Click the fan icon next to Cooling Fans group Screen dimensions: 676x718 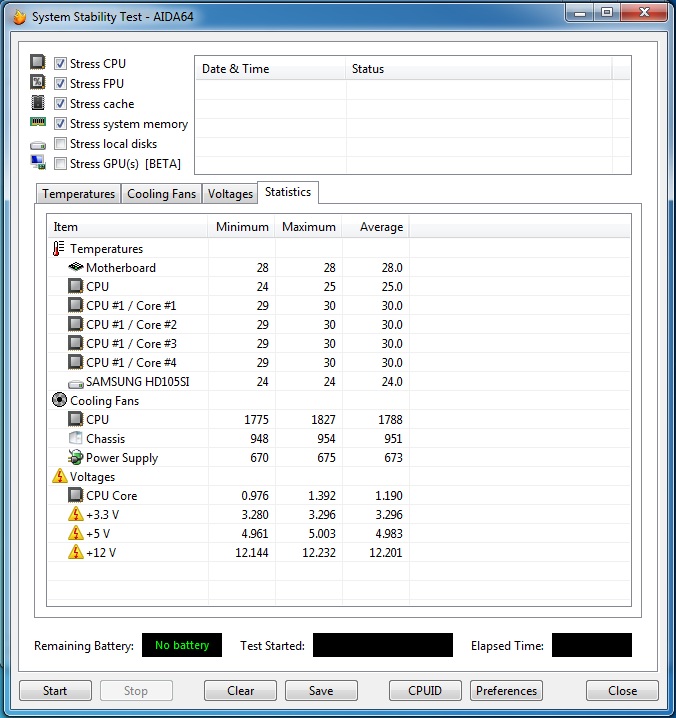(60, 400)
